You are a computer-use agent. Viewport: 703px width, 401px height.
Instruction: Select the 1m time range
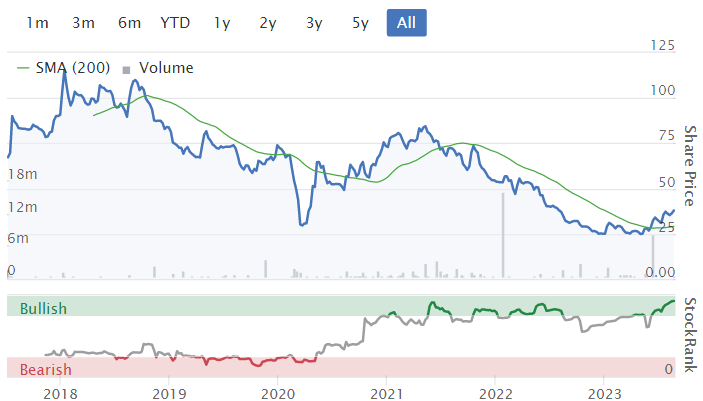pos(37,23)
